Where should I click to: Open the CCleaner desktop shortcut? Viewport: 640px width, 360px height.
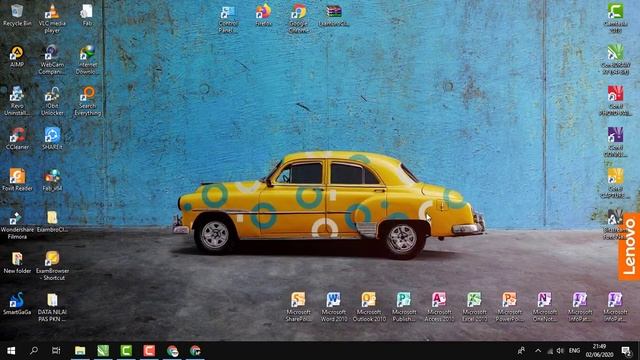pos(17,139)
